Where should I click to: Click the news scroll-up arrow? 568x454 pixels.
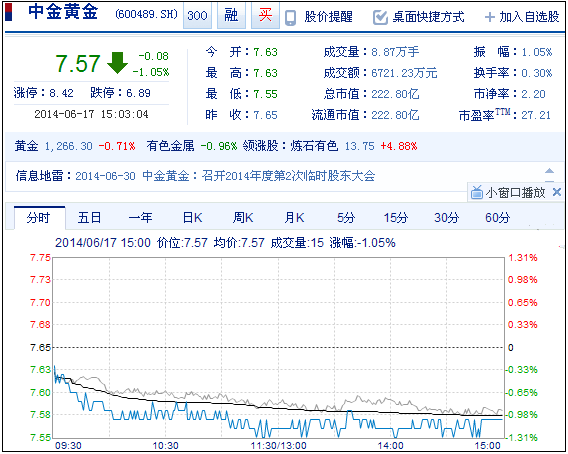coord(550,171)
